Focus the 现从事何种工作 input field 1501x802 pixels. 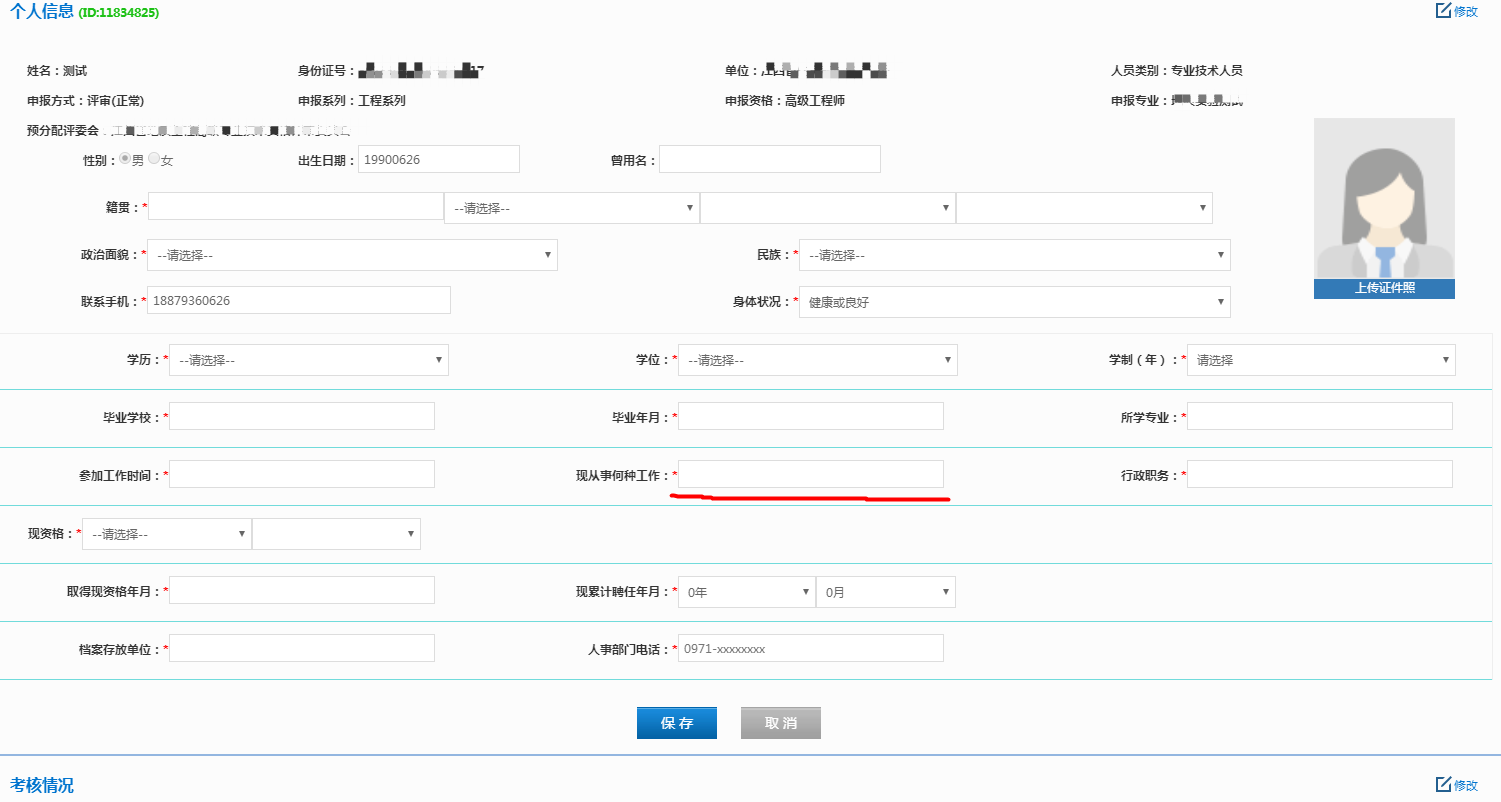point(810,474)
